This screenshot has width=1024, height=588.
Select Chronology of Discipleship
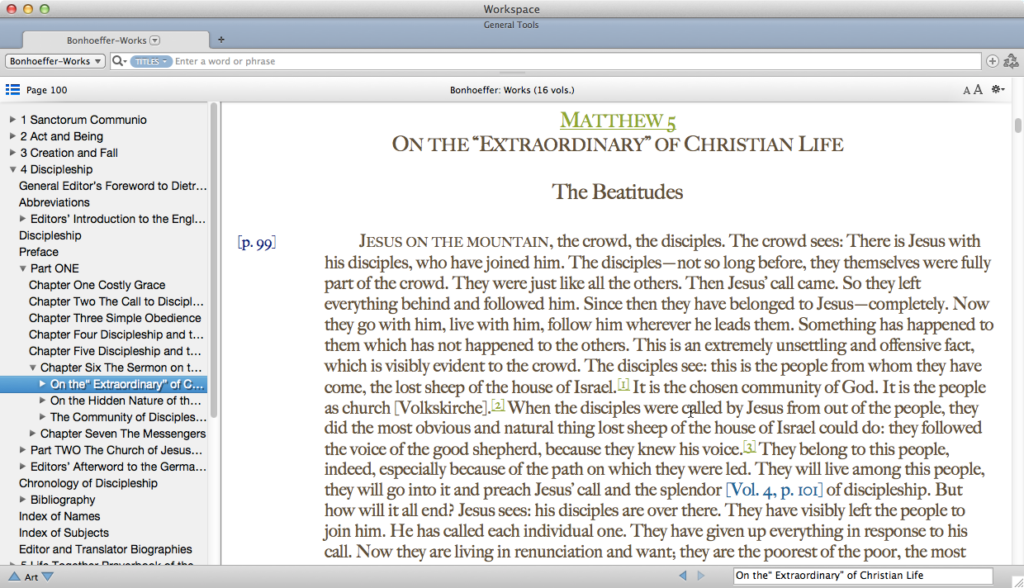[x=88, y=483]
